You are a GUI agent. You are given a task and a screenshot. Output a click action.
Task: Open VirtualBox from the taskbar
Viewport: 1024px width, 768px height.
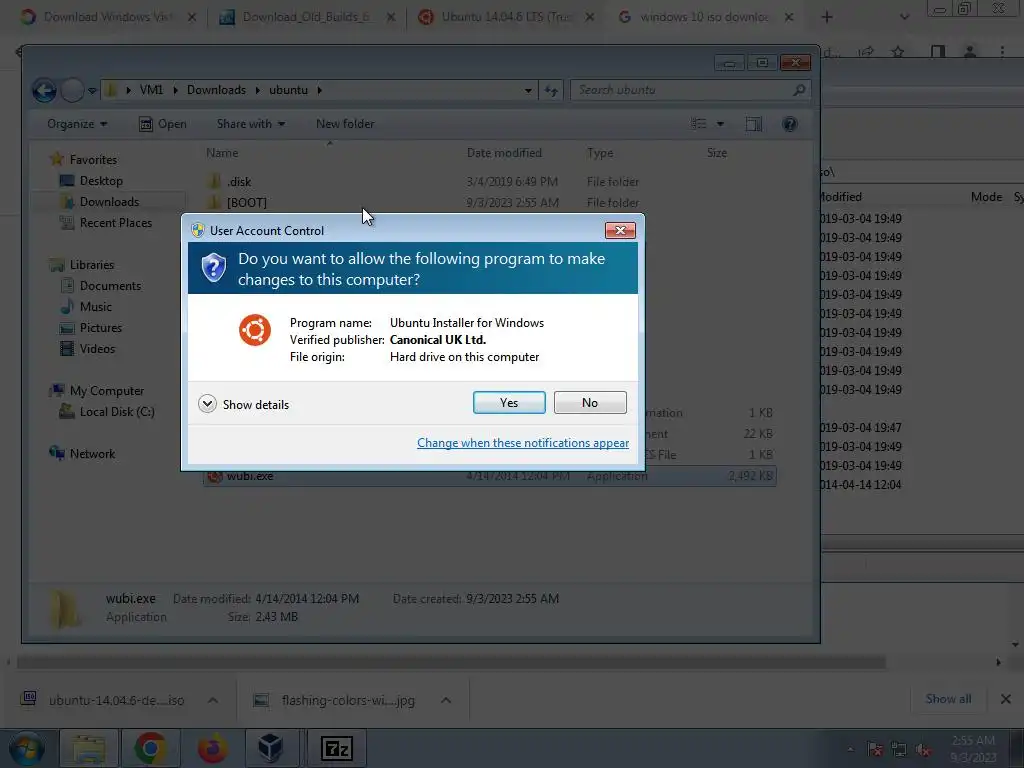pos(270,748)
